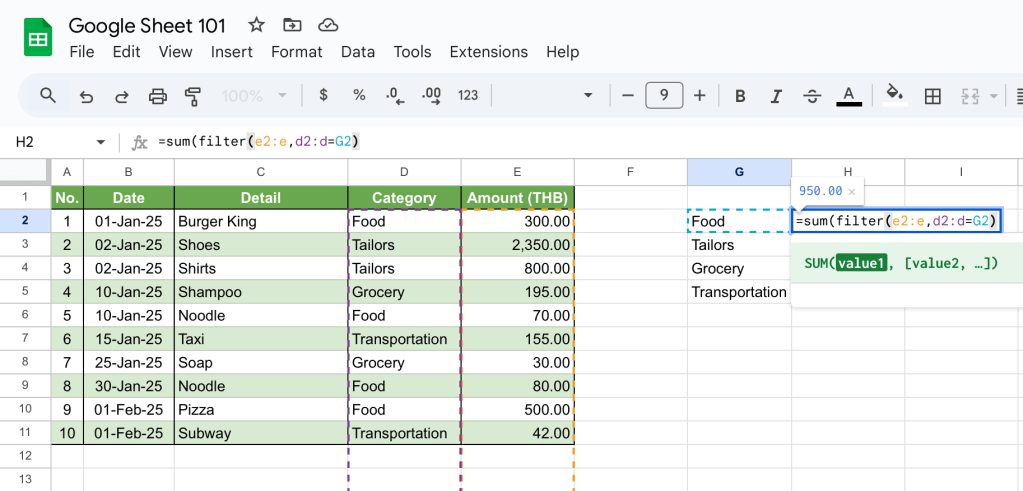Increase decimal places
This screenshot has height=491, width=1023.
tap(432, 96)
